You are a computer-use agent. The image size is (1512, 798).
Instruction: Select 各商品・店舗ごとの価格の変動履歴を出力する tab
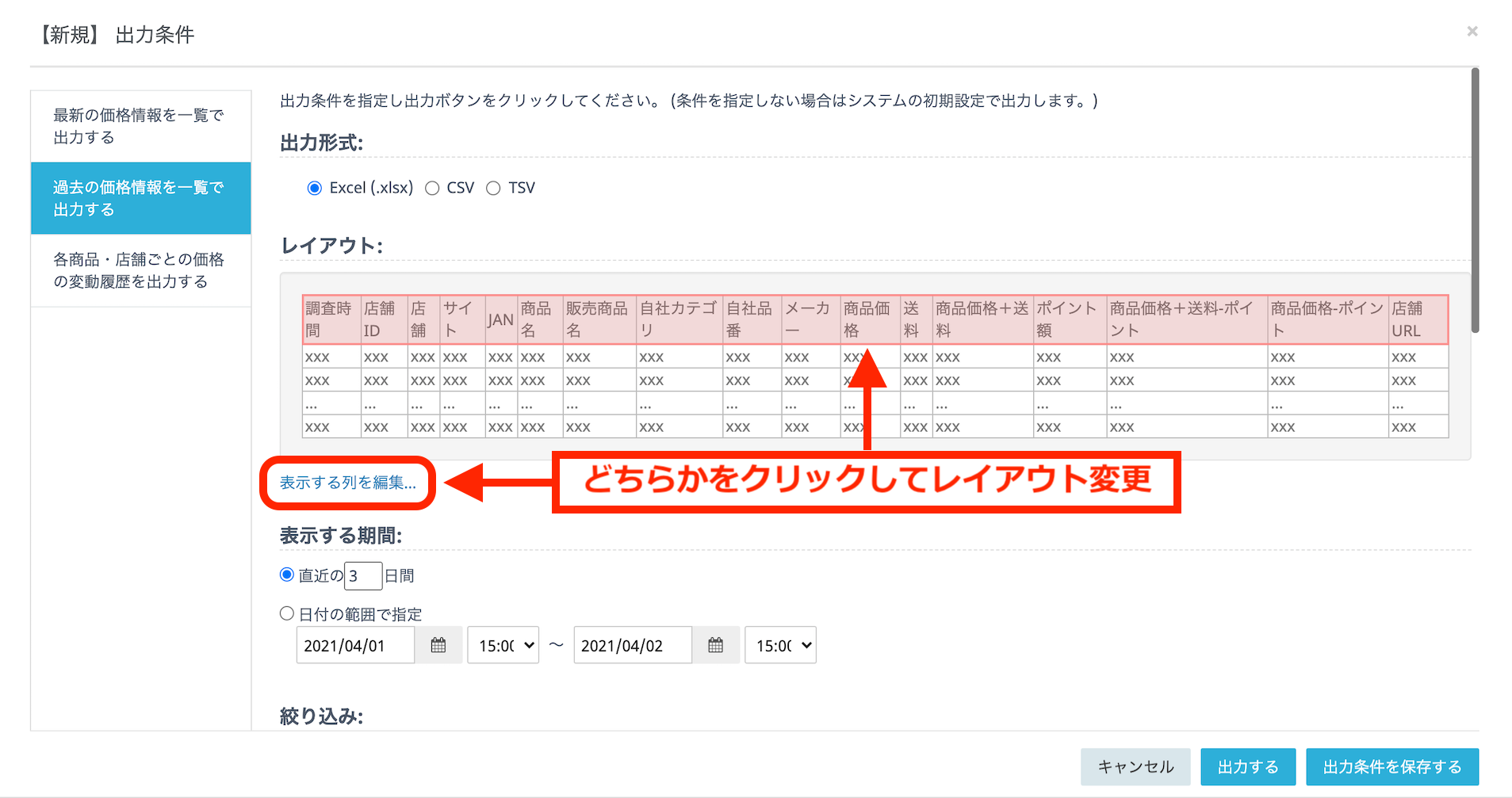[140, 270]
